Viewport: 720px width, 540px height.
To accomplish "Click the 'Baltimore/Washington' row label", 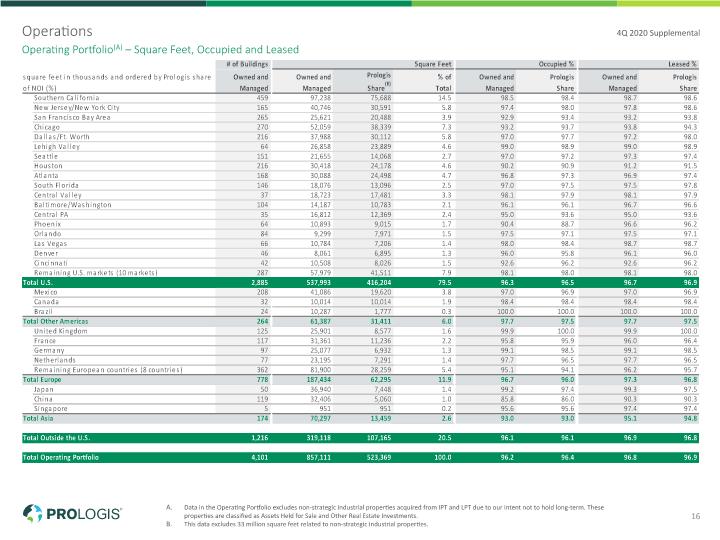I will (x=73, y=205).
